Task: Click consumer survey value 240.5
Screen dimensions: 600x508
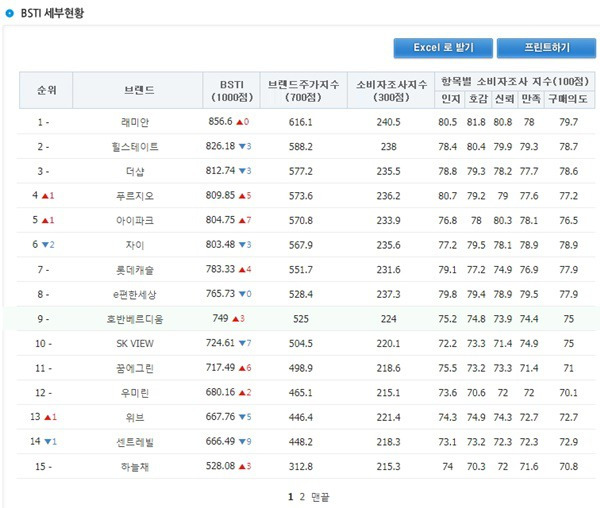Action: [388, 122]
